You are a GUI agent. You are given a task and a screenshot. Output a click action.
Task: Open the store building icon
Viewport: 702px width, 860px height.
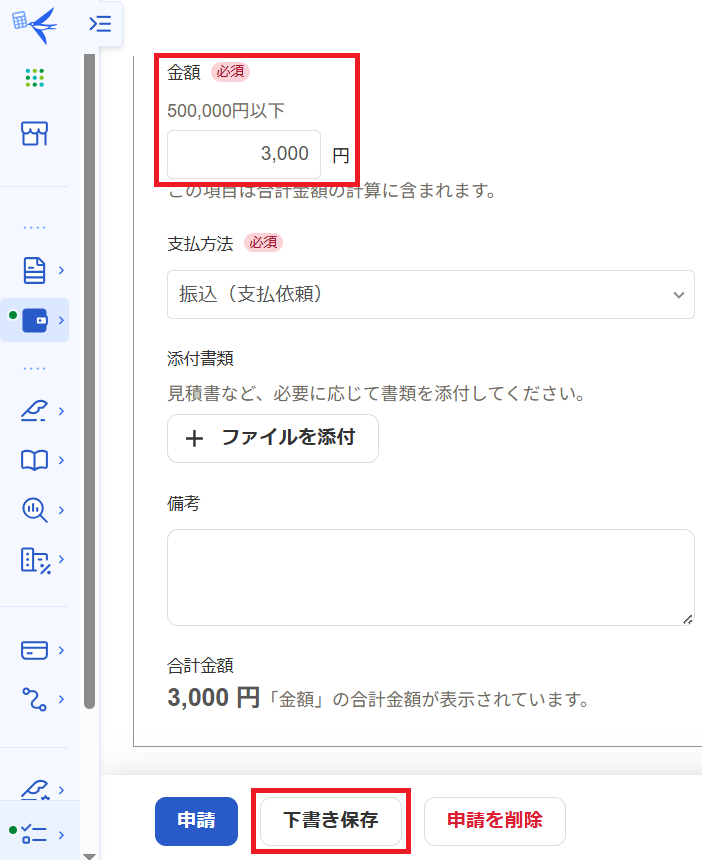pyautogui.click(x=35, y=133)
